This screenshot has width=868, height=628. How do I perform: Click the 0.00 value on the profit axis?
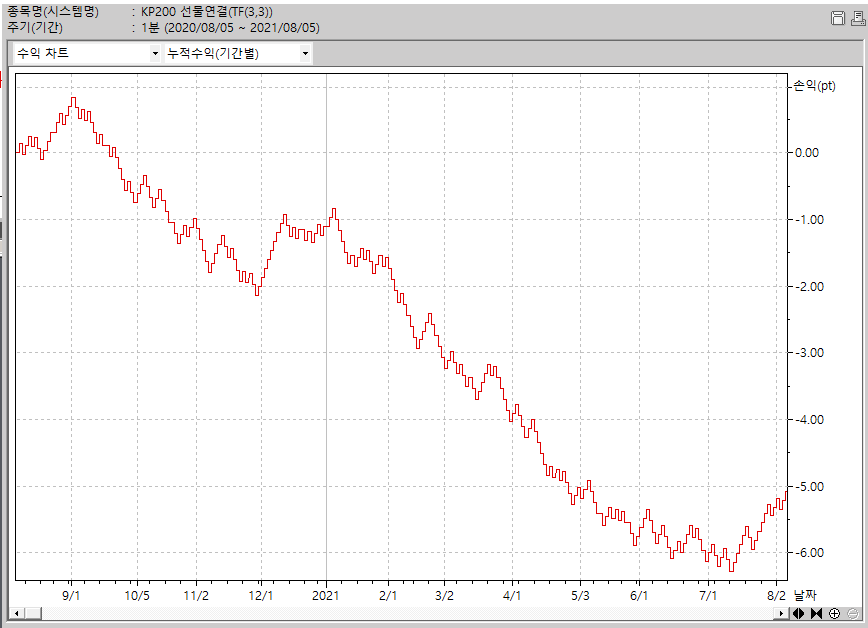click(x=806, y=153)
